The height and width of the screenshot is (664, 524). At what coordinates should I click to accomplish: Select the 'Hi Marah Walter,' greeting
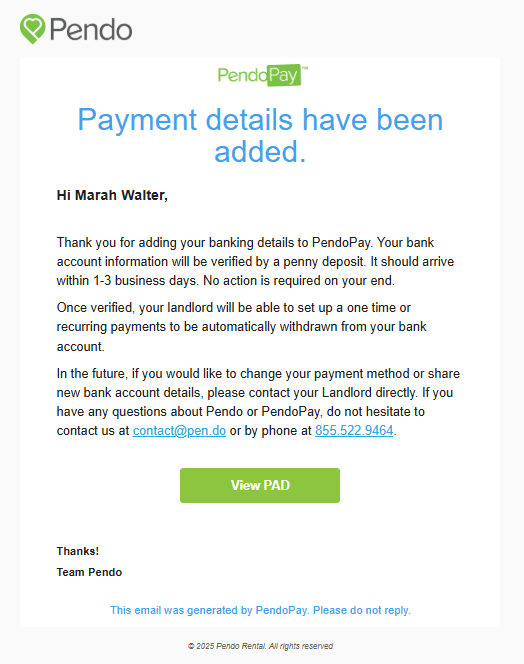click(x=112, y=195)
